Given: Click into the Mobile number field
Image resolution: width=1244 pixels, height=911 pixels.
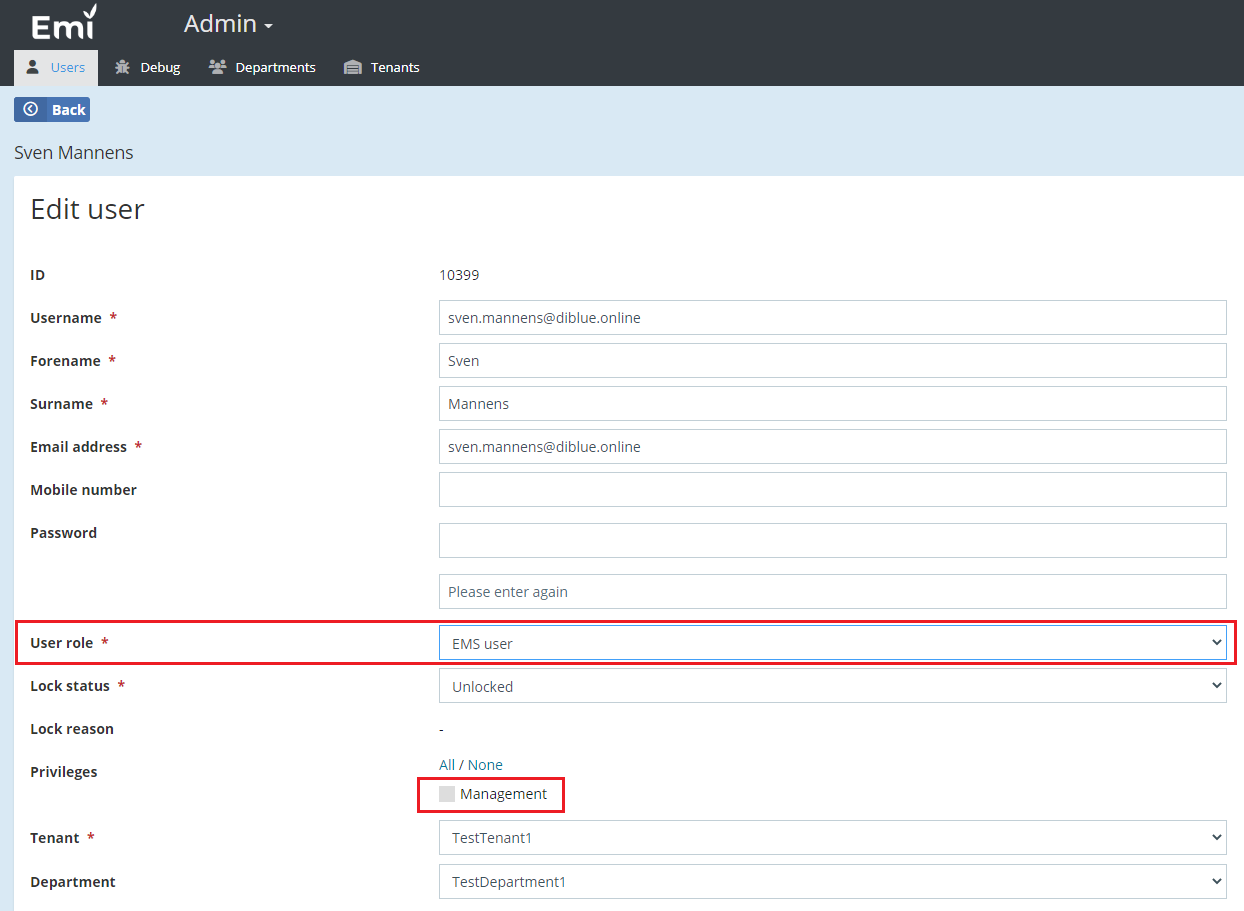Looking at the screenshot, I should (x=832, y=490).
